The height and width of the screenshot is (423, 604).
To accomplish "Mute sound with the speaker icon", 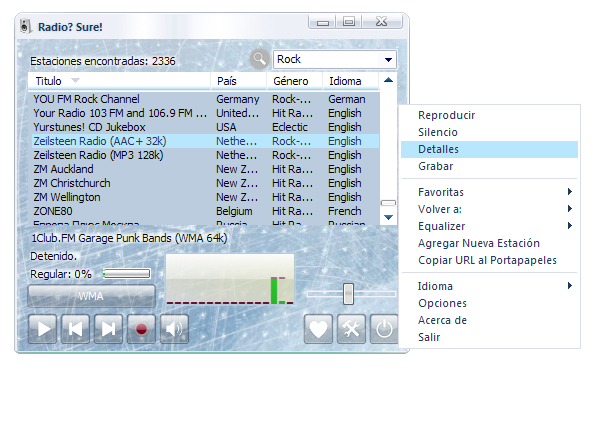I will (174, 329).
